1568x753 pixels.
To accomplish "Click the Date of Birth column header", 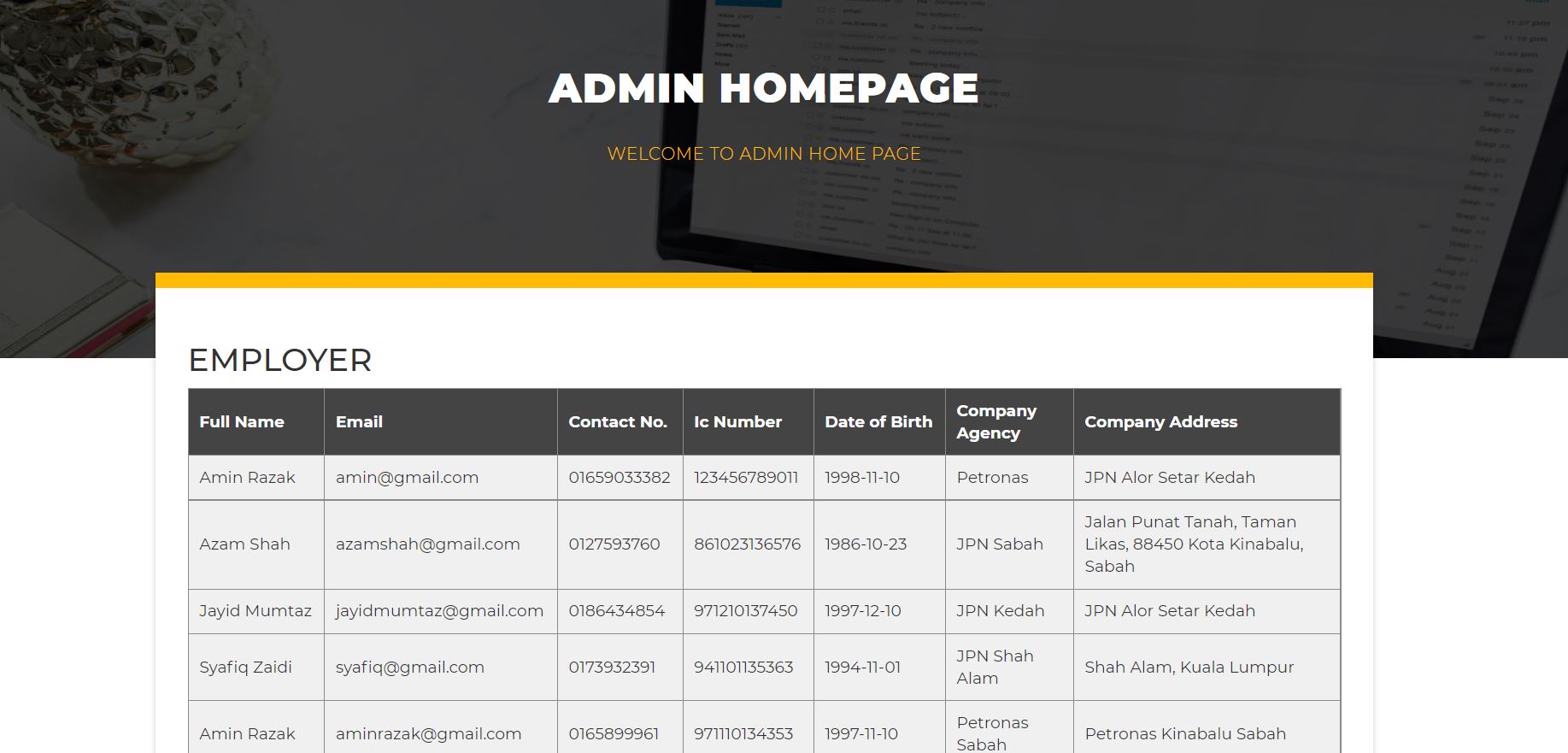I will click(x=878, y=422).
